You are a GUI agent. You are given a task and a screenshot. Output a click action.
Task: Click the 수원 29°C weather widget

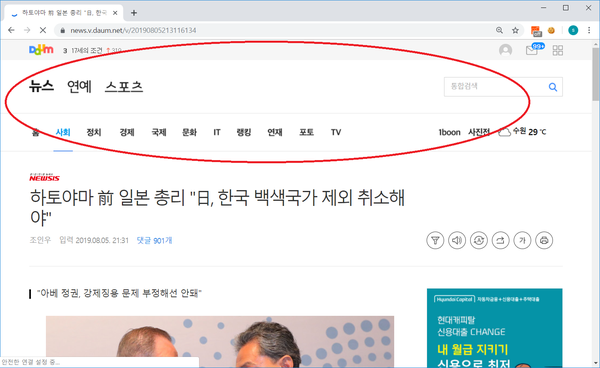522,132
